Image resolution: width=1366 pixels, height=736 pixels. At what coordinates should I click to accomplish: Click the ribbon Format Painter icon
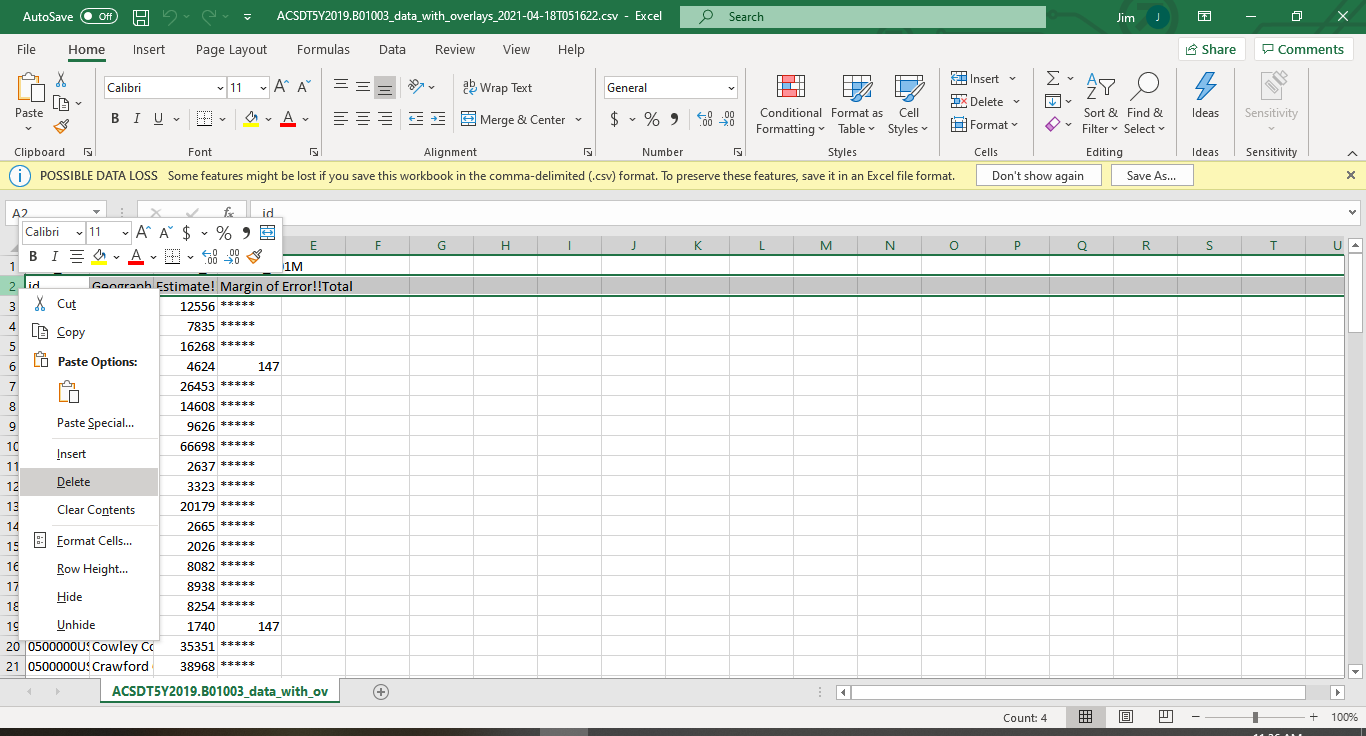coord(61,126)
